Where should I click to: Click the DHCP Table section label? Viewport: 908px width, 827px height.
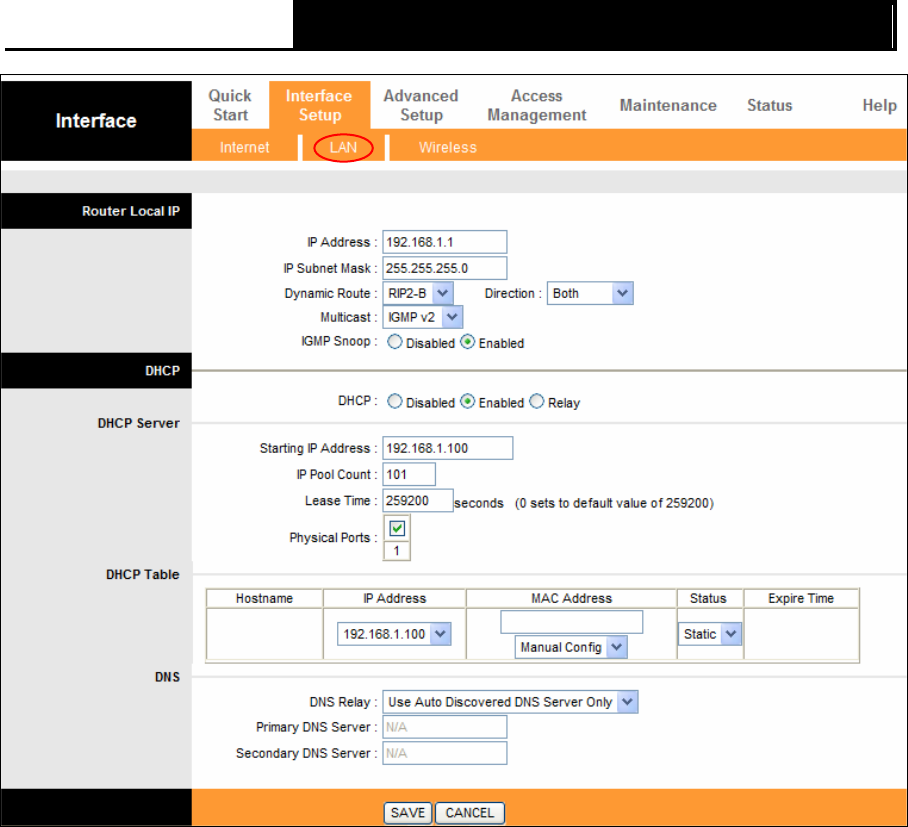(x=142, y=574)
